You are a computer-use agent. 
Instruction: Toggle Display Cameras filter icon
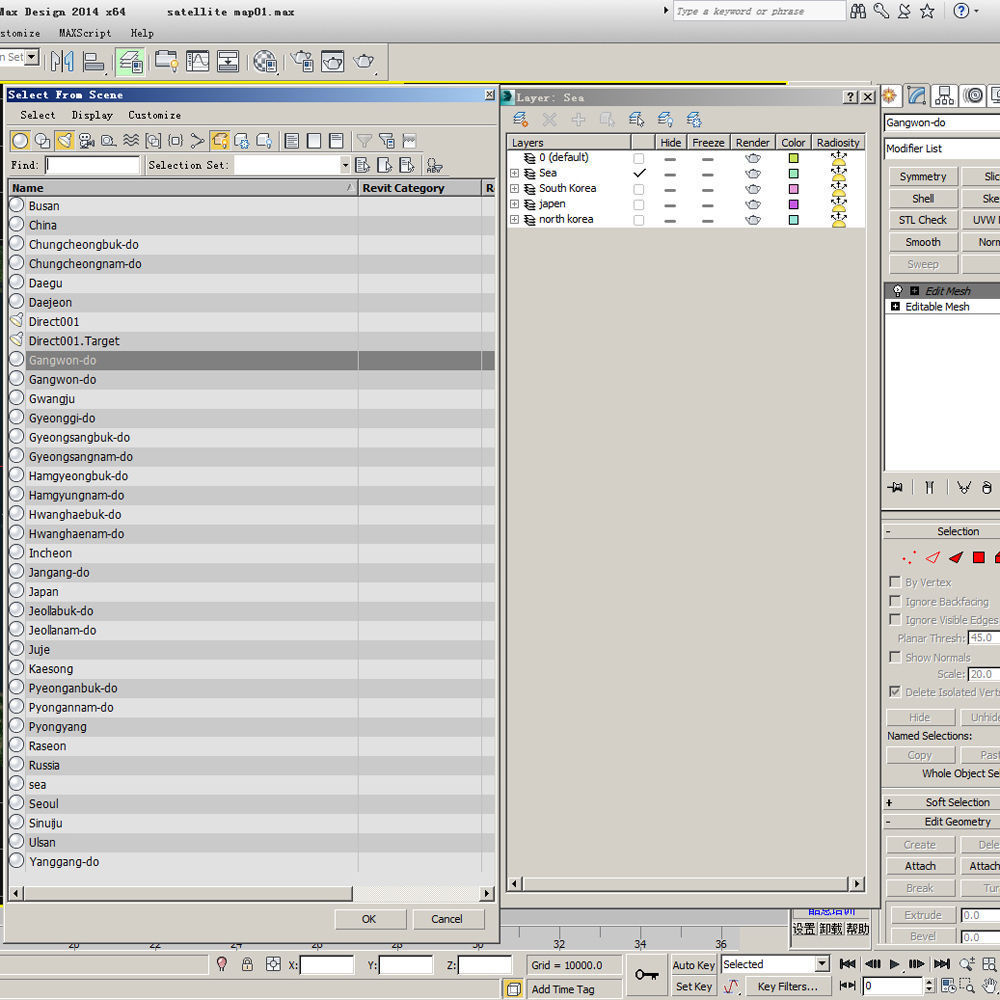[87, 140]
